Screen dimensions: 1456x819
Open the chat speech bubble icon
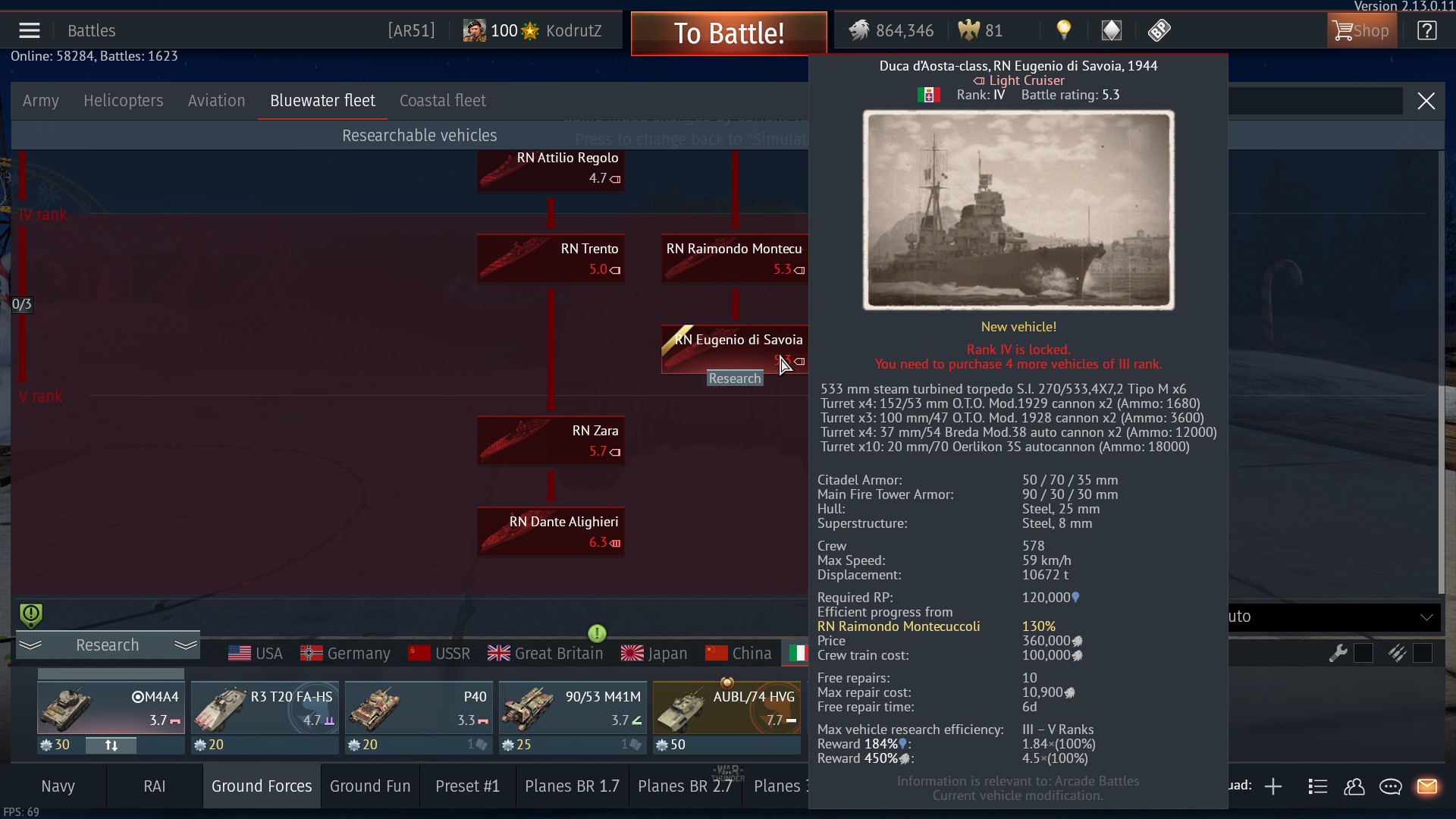pos(1390,786)
